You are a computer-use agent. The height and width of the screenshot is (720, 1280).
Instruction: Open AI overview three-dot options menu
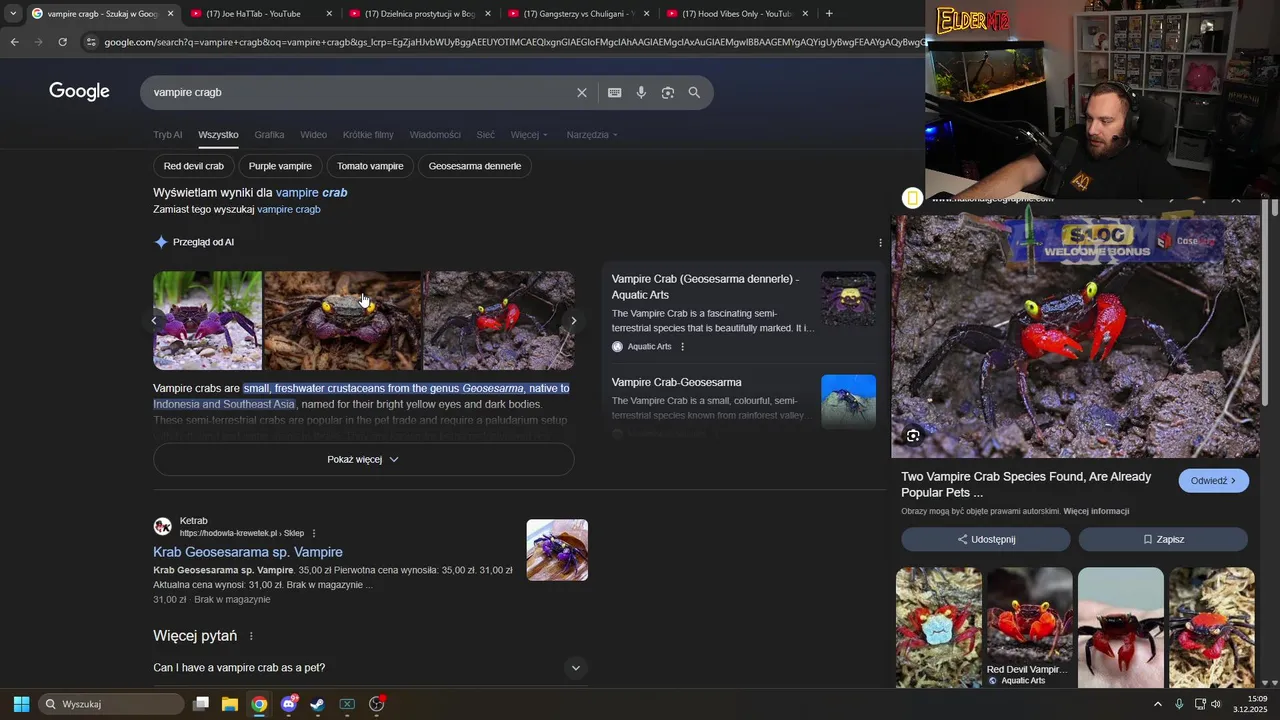(880, 242)
